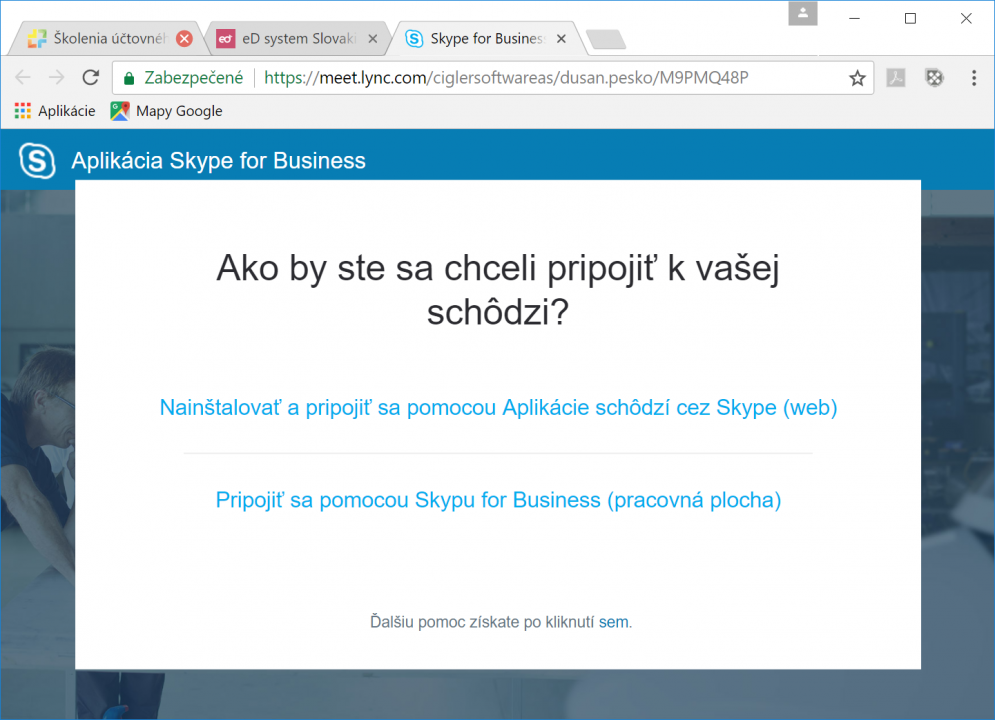Image resolution: width=995 pixels, height=720 pixels.
Task: Select the Skype for Business tab
Action: point(478,39)
